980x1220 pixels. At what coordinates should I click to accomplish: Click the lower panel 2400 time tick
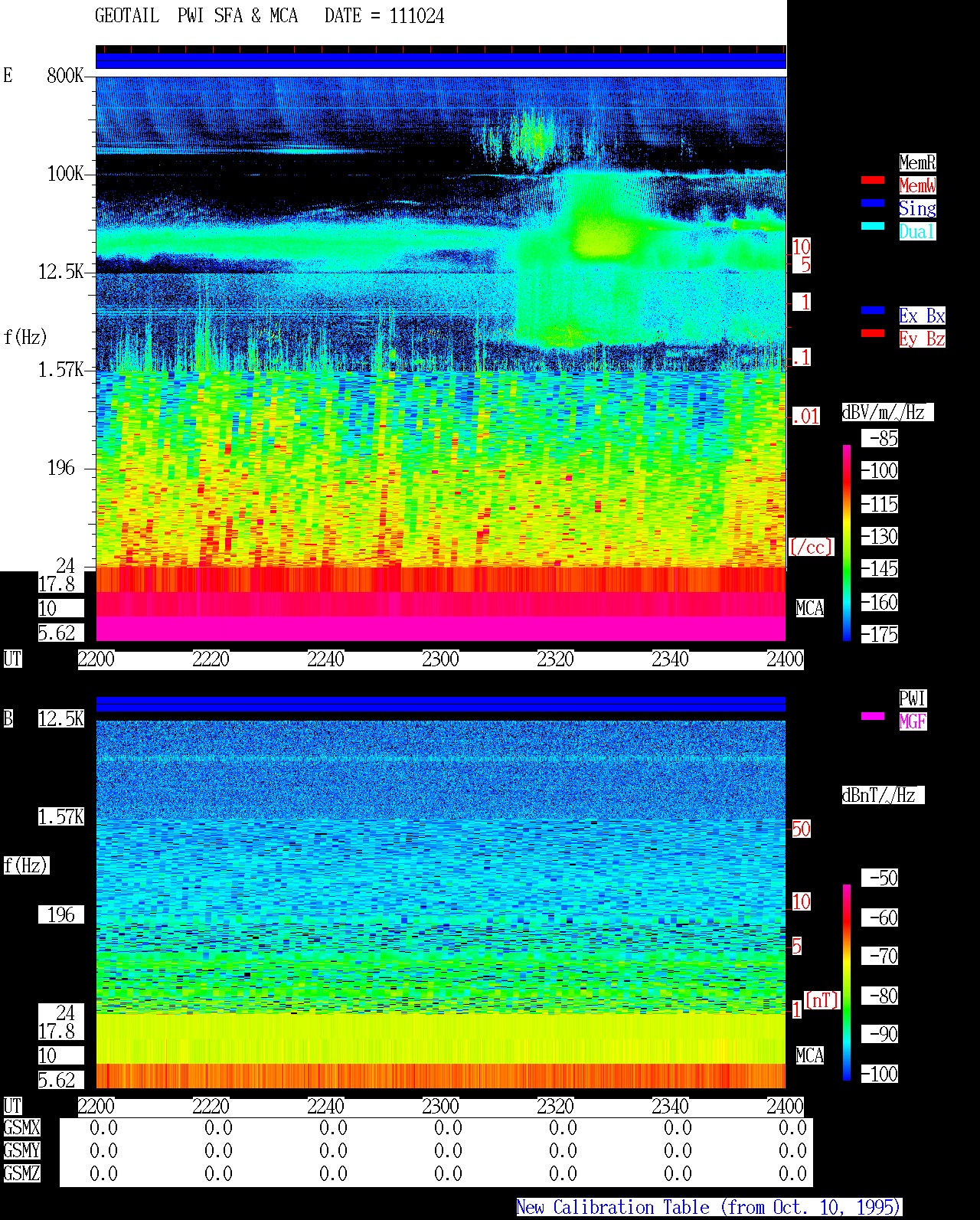click(785, 1107)
